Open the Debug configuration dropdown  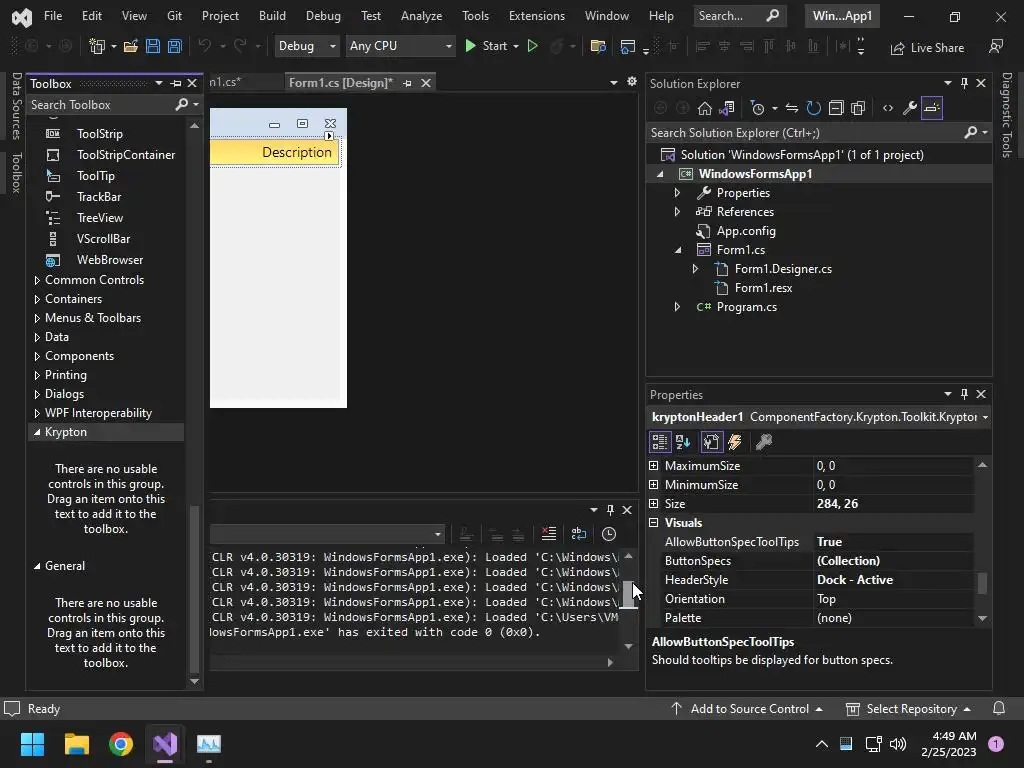pos(306,46)
